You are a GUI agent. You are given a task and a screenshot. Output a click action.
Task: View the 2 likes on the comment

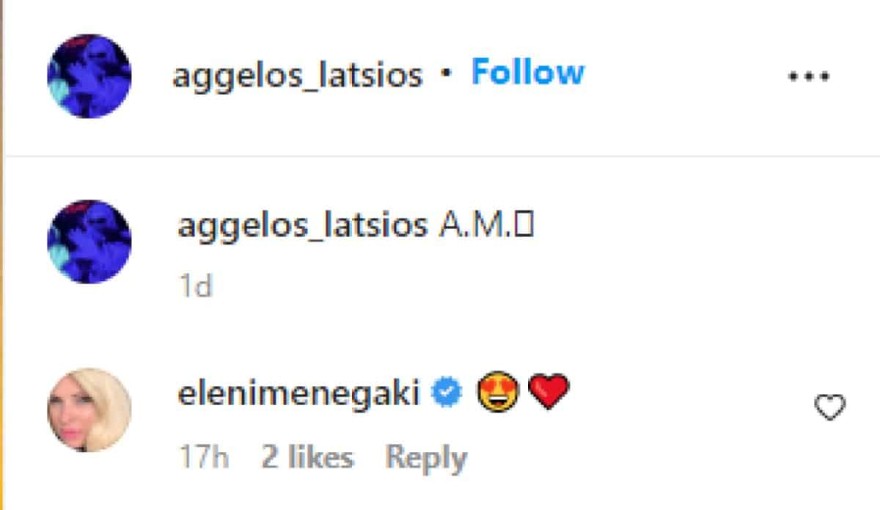tap(307, 458)
